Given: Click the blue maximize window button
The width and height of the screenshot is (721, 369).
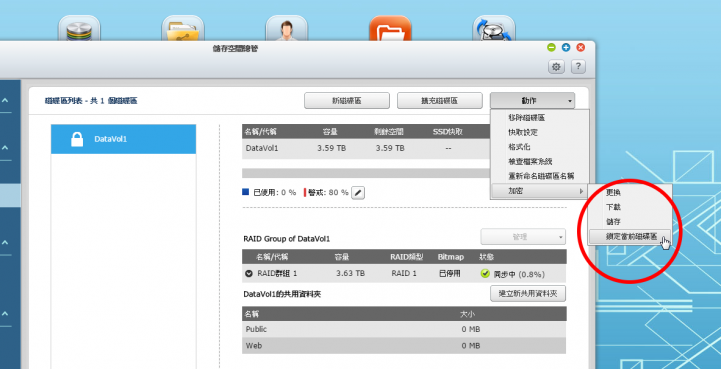Looking at the screenshot, I should click(x=566, y=47).
